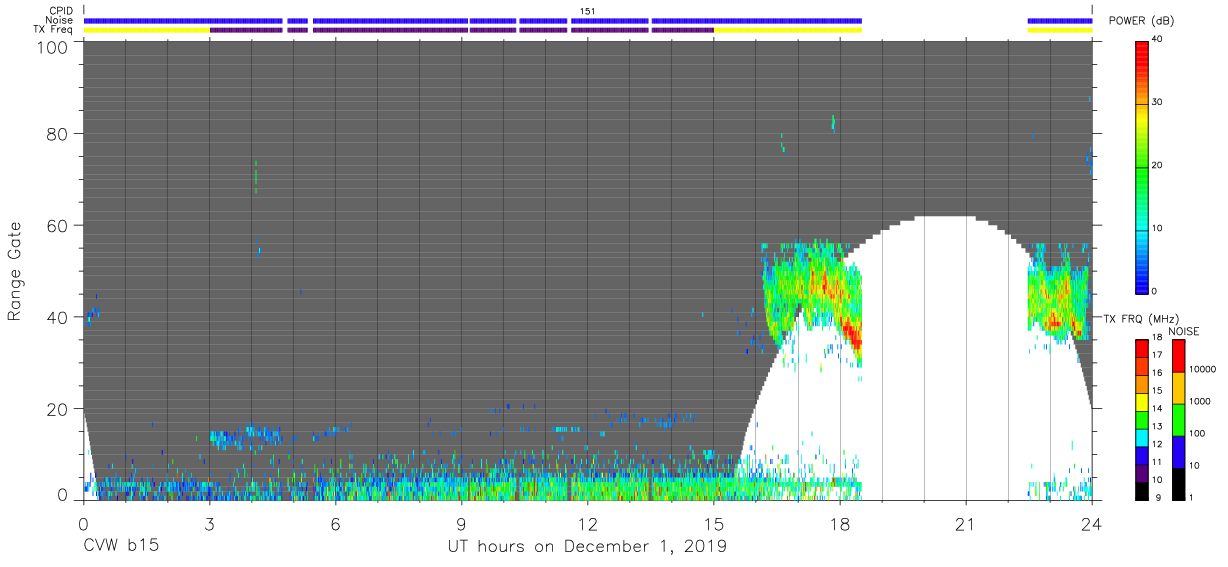1228x567 pixels.
Task: Click the CVW b15 label
Action: pos(121,548)
